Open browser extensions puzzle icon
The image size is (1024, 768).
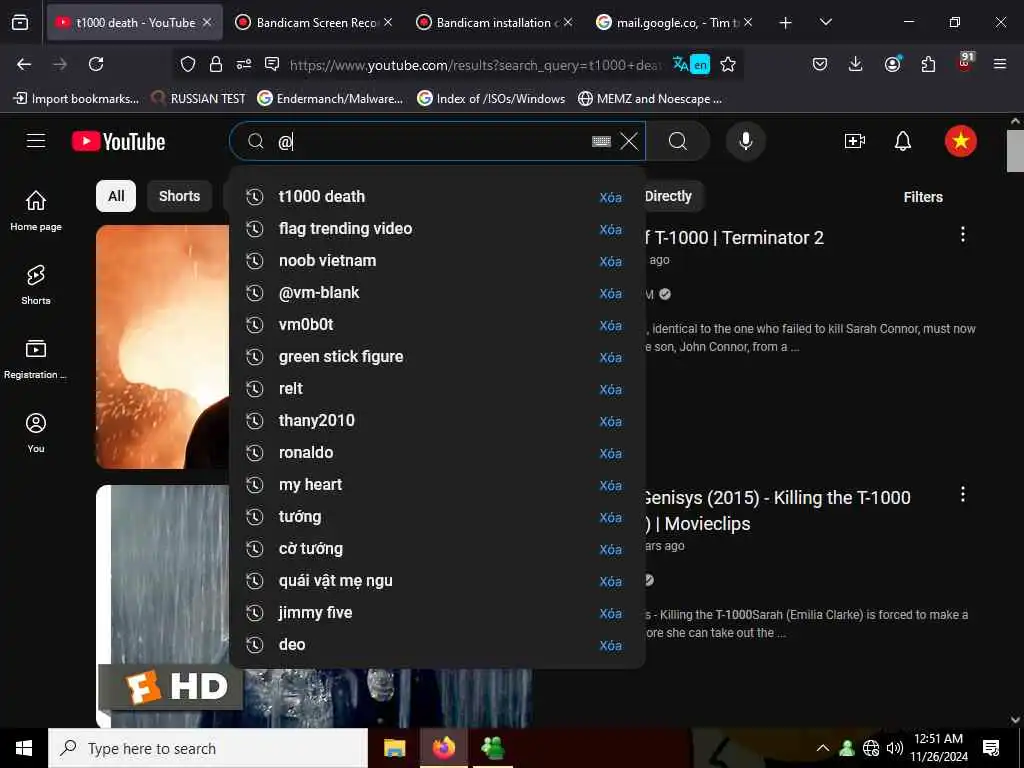[x=928, y=64]
